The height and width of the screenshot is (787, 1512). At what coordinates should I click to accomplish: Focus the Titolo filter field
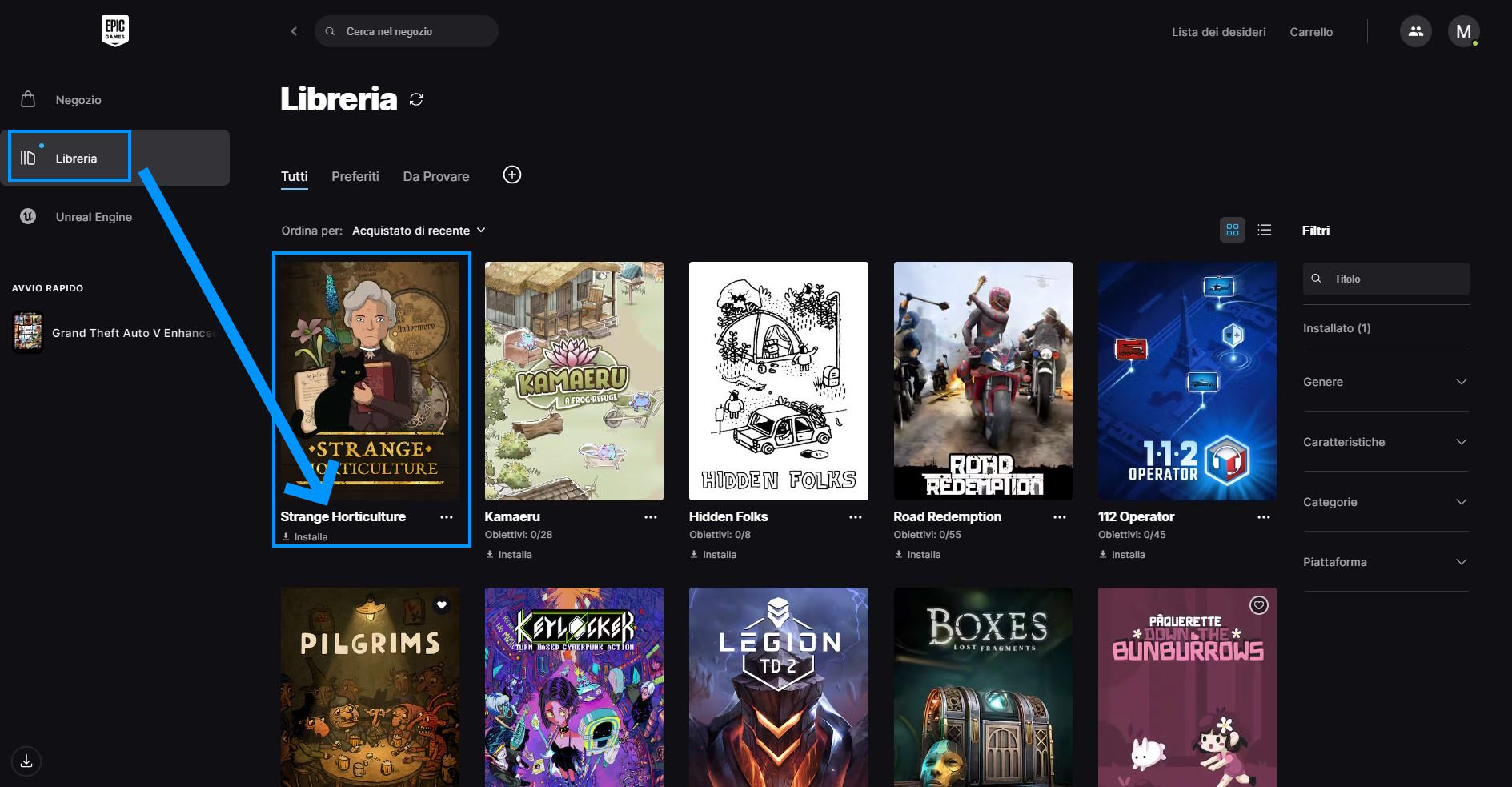coord(1386,279)
